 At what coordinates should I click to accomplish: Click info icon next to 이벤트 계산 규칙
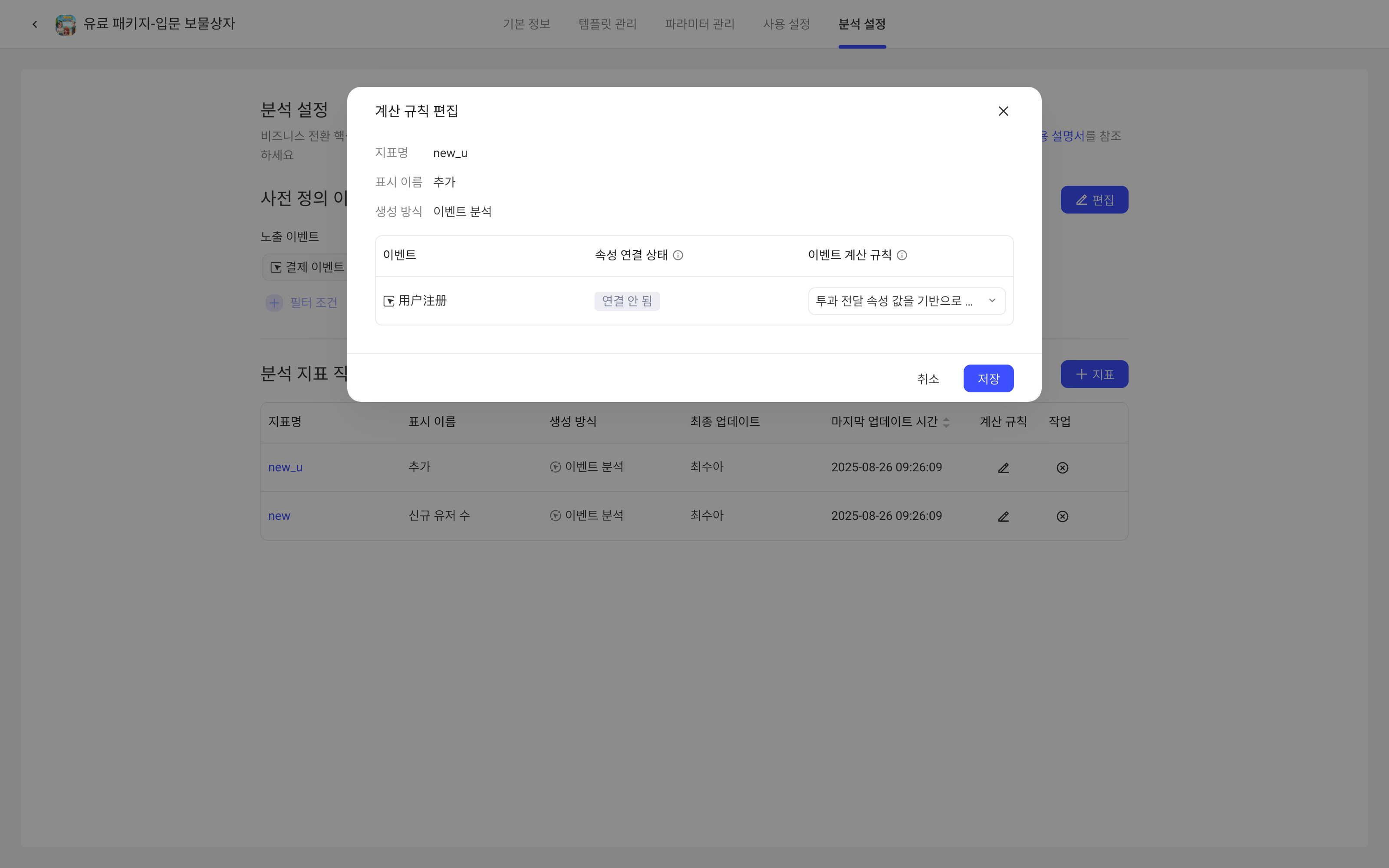902,256
